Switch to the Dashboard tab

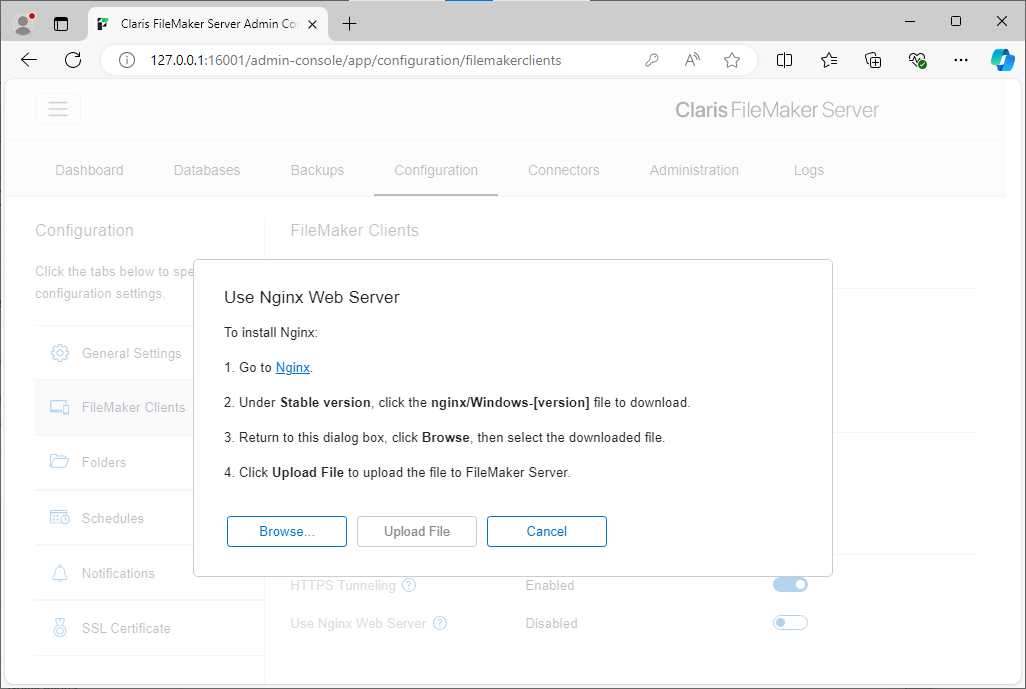89,170
